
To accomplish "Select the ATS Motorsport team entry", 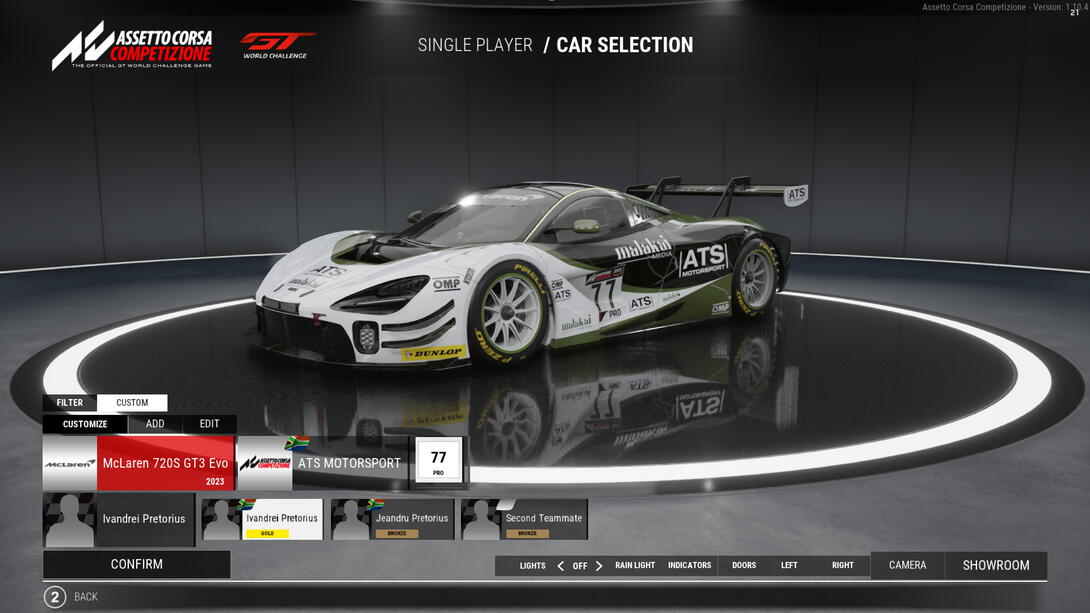I will pos(323,464).
